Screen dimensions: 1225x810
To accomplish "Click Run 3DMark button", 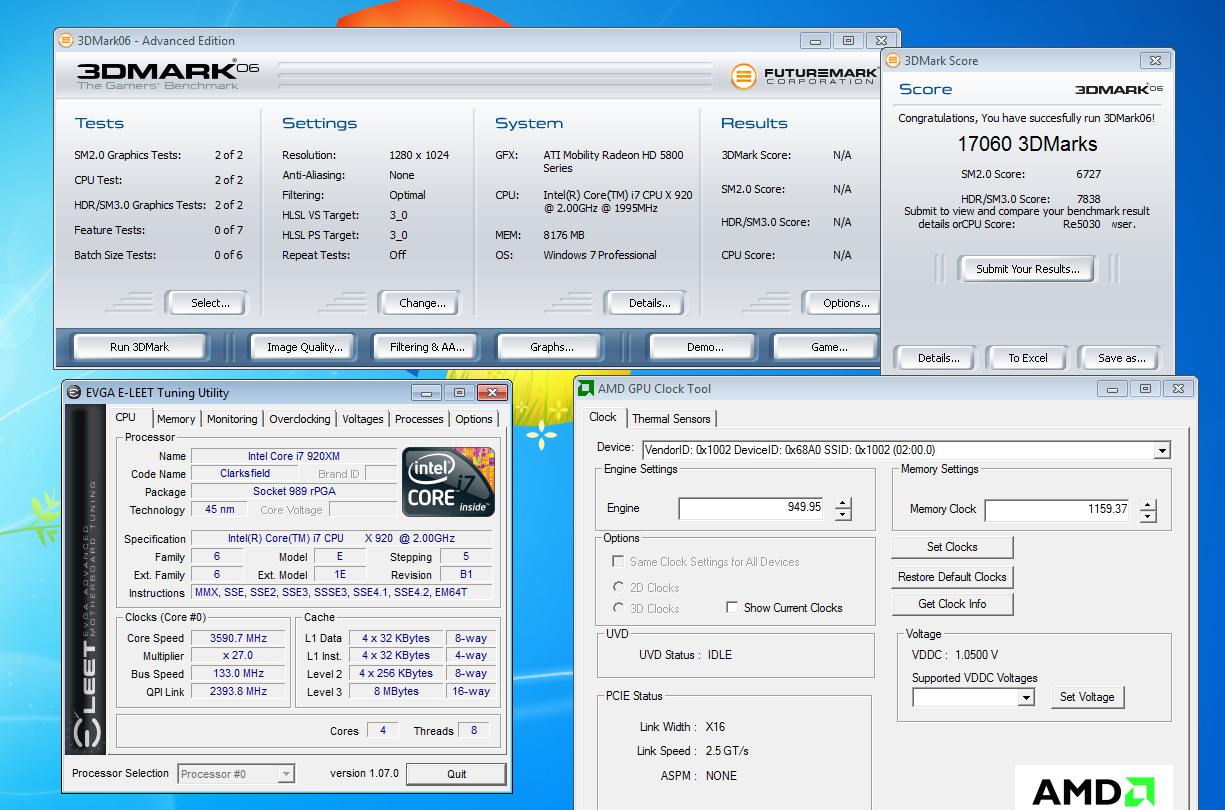I will pos(139,347).
